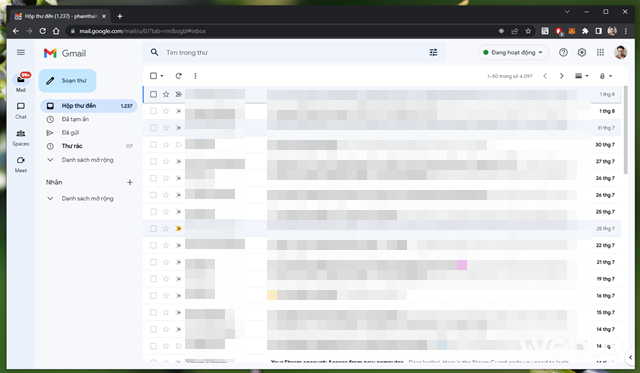The height and width of the screenshot is (373, 640).
Task: Toggle the select-all checkbox
Action: 153,76
